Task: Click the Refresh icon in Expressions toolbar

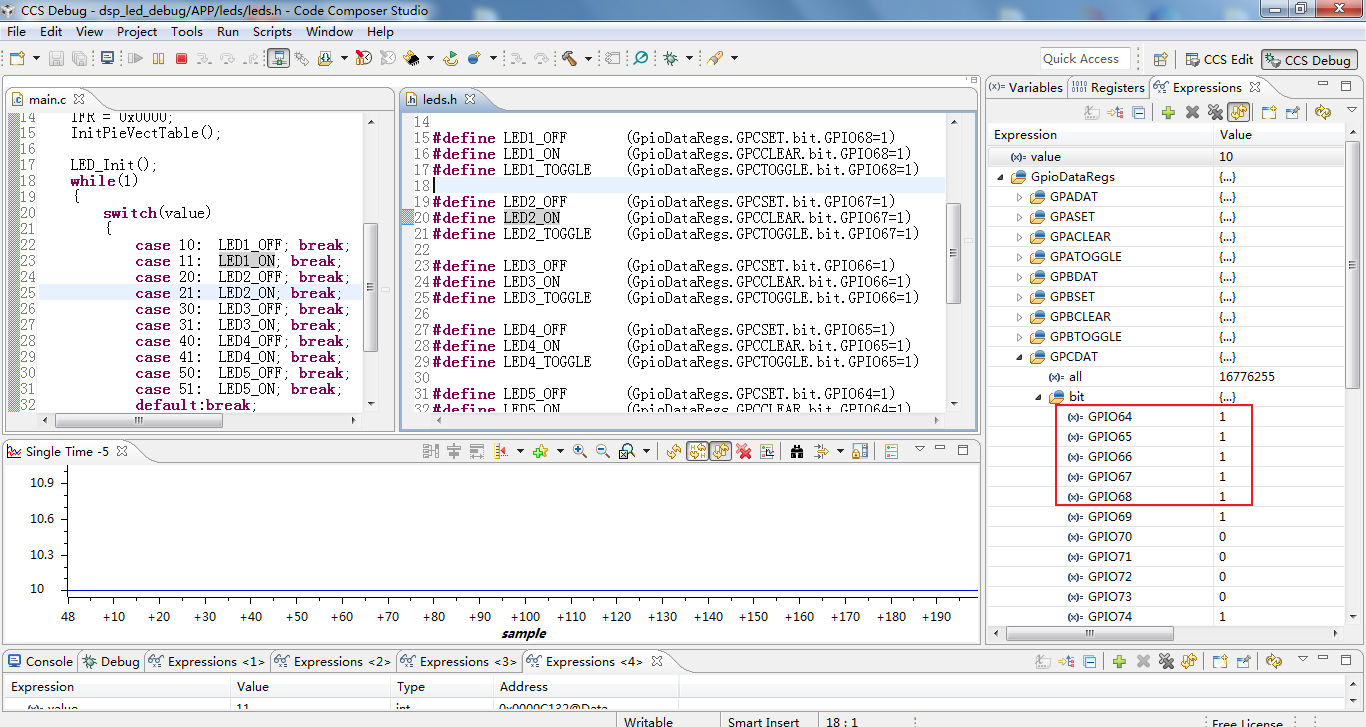Action: click(x=1323, y=113)
